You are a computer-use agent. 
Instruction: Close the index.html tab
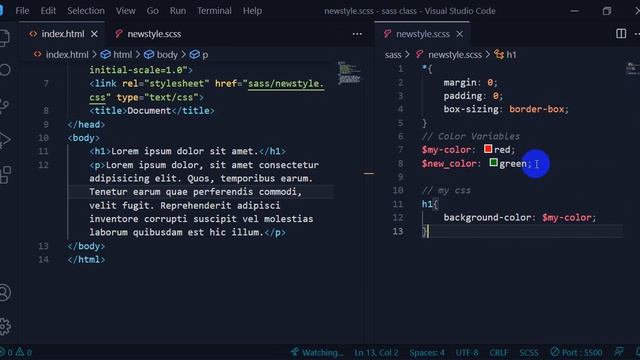[94, 34]
